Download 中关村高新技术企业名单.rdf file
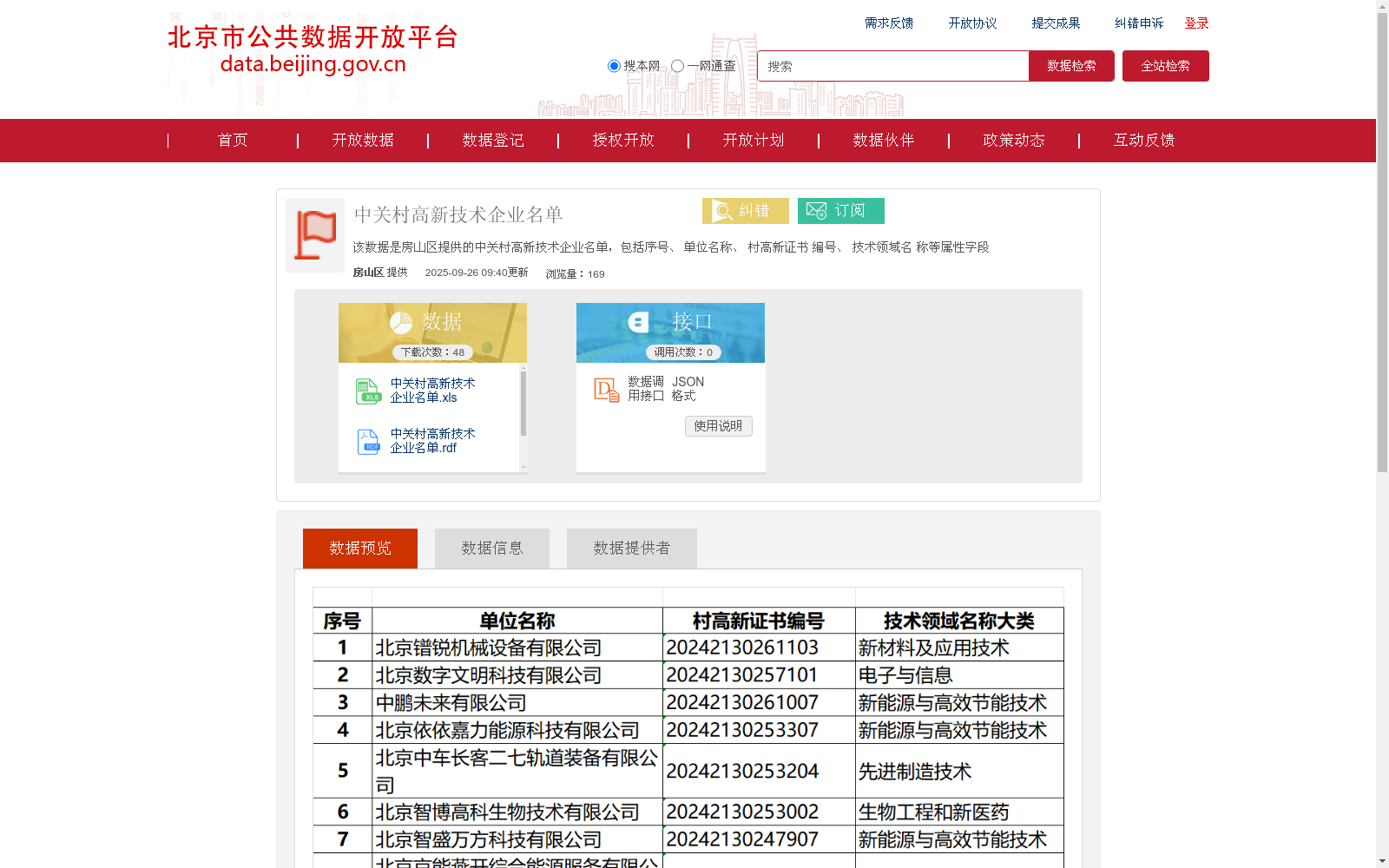Screen dimensions: 1389x868 [432, 441]
